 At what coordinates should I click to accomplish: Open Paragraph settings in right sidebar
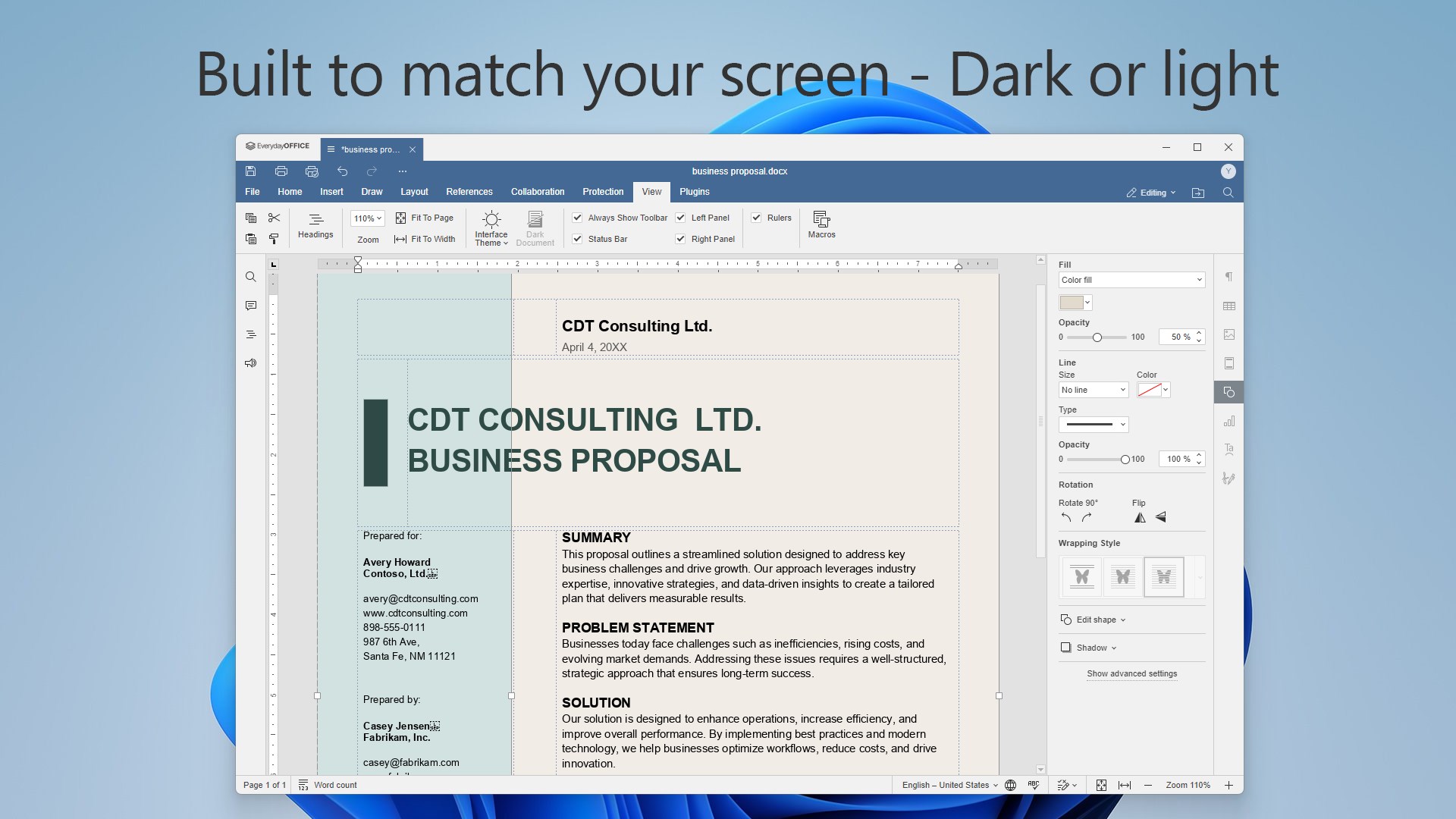point(1229,277)
